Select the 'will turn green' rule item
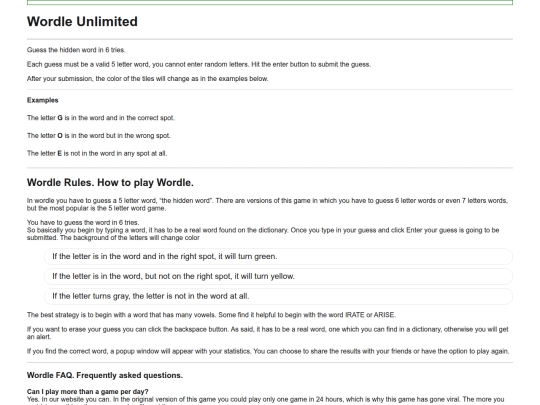540x405 pixels. click(278, 257)
